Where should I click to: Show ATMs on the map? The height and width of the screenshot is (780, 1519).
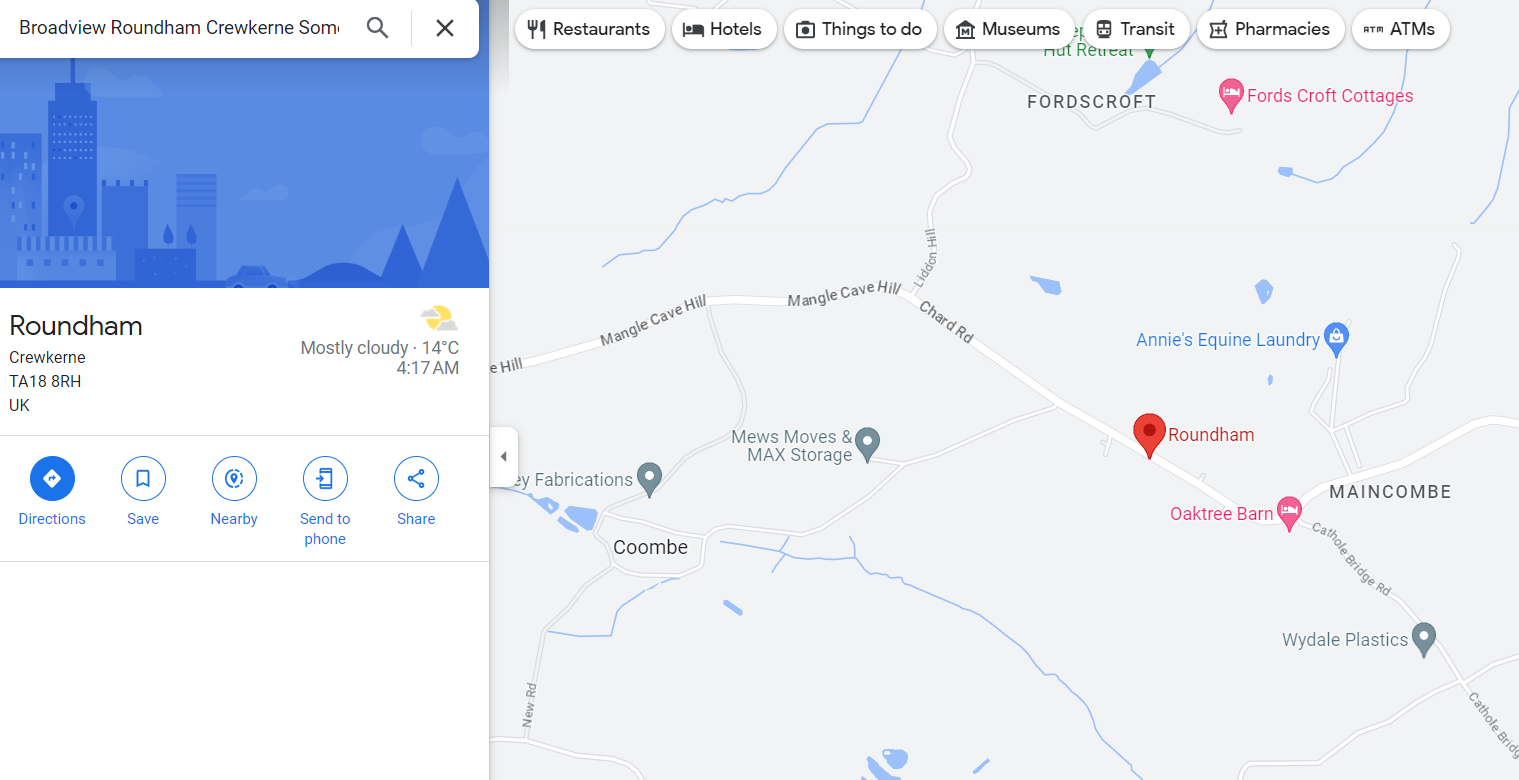[x=1400, y=29]
